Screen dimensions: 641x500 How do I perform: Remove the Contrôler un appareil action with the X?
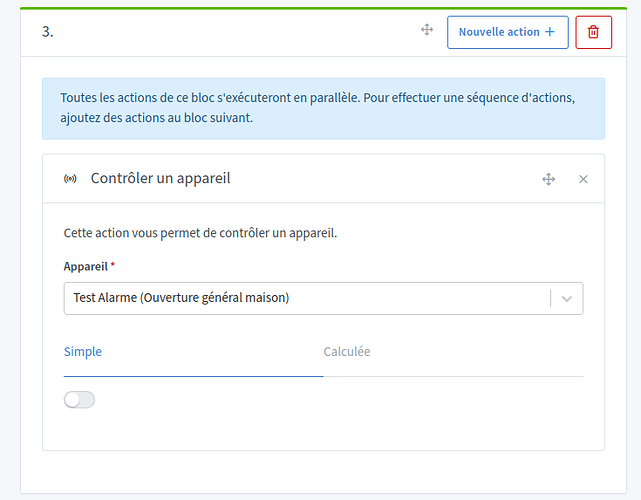(x=584, y=179)
